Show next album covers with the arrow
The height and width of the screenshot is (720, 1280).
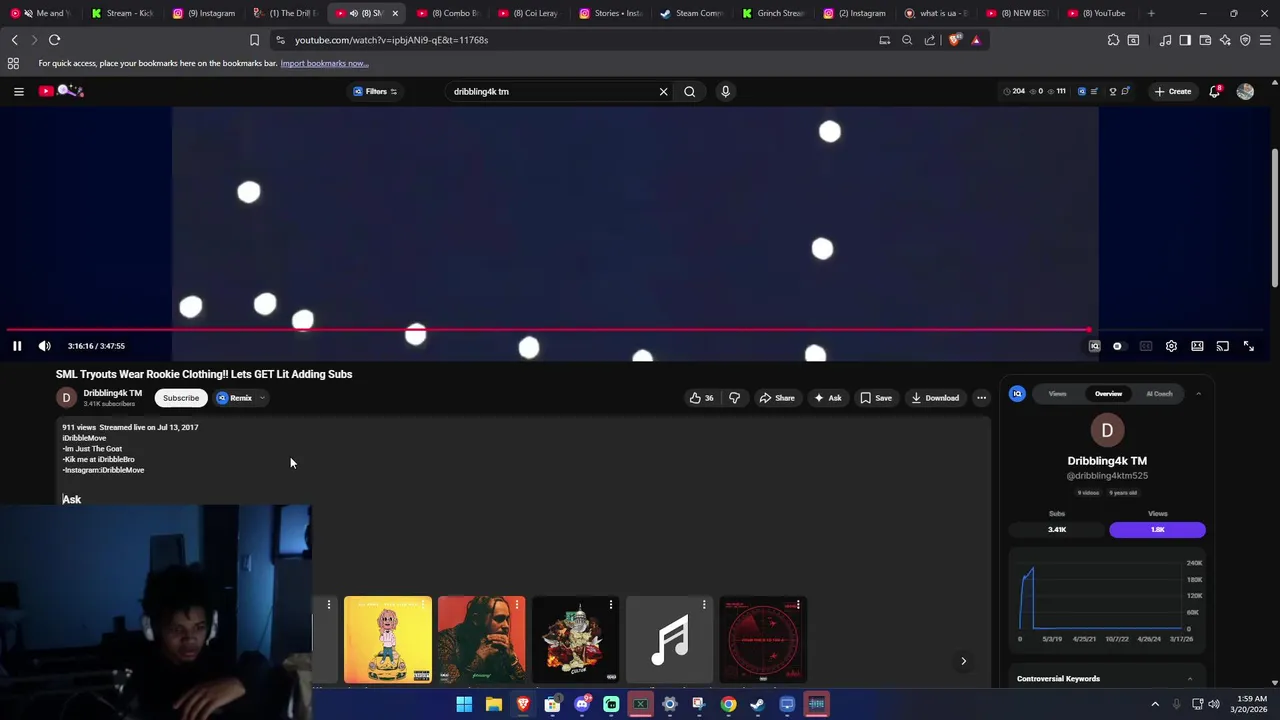[963, 661]
